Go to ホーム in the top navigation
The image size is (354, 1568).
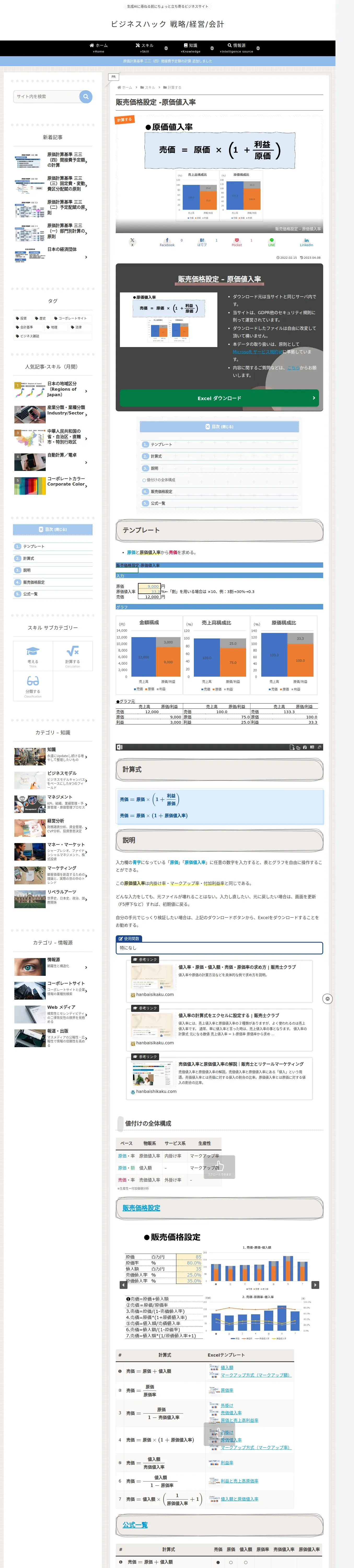(98, 48)
